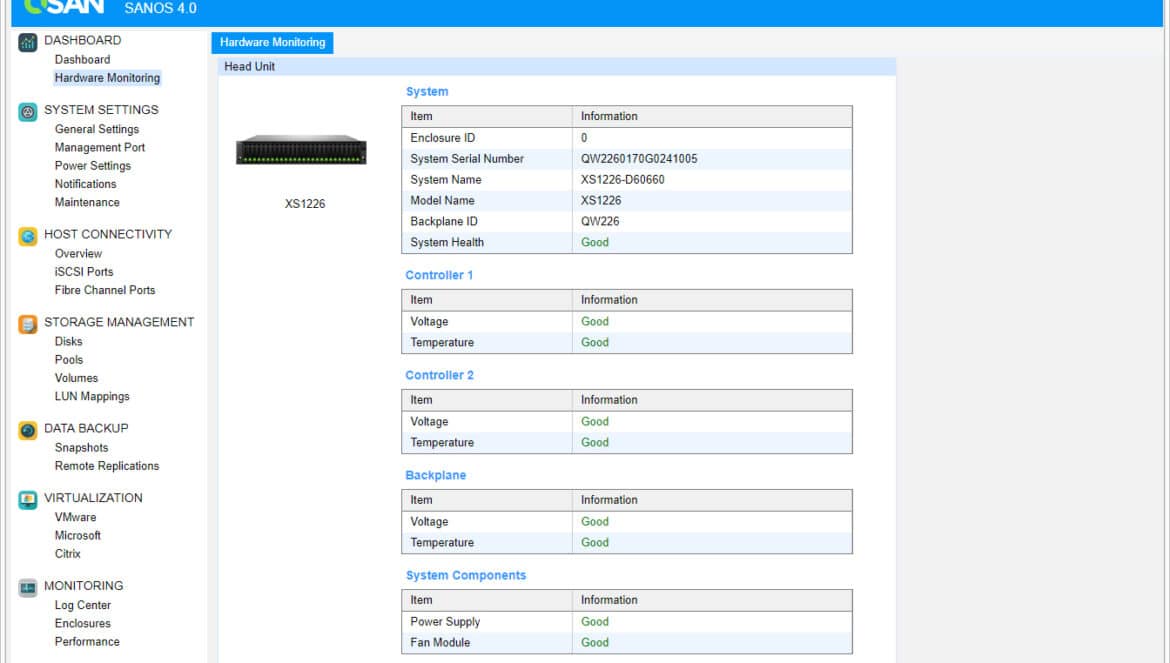Select the XS1226 enclosure thumbnail image
The width and height of the screenshot is (1170, 663).
click(x=301, y=150)
